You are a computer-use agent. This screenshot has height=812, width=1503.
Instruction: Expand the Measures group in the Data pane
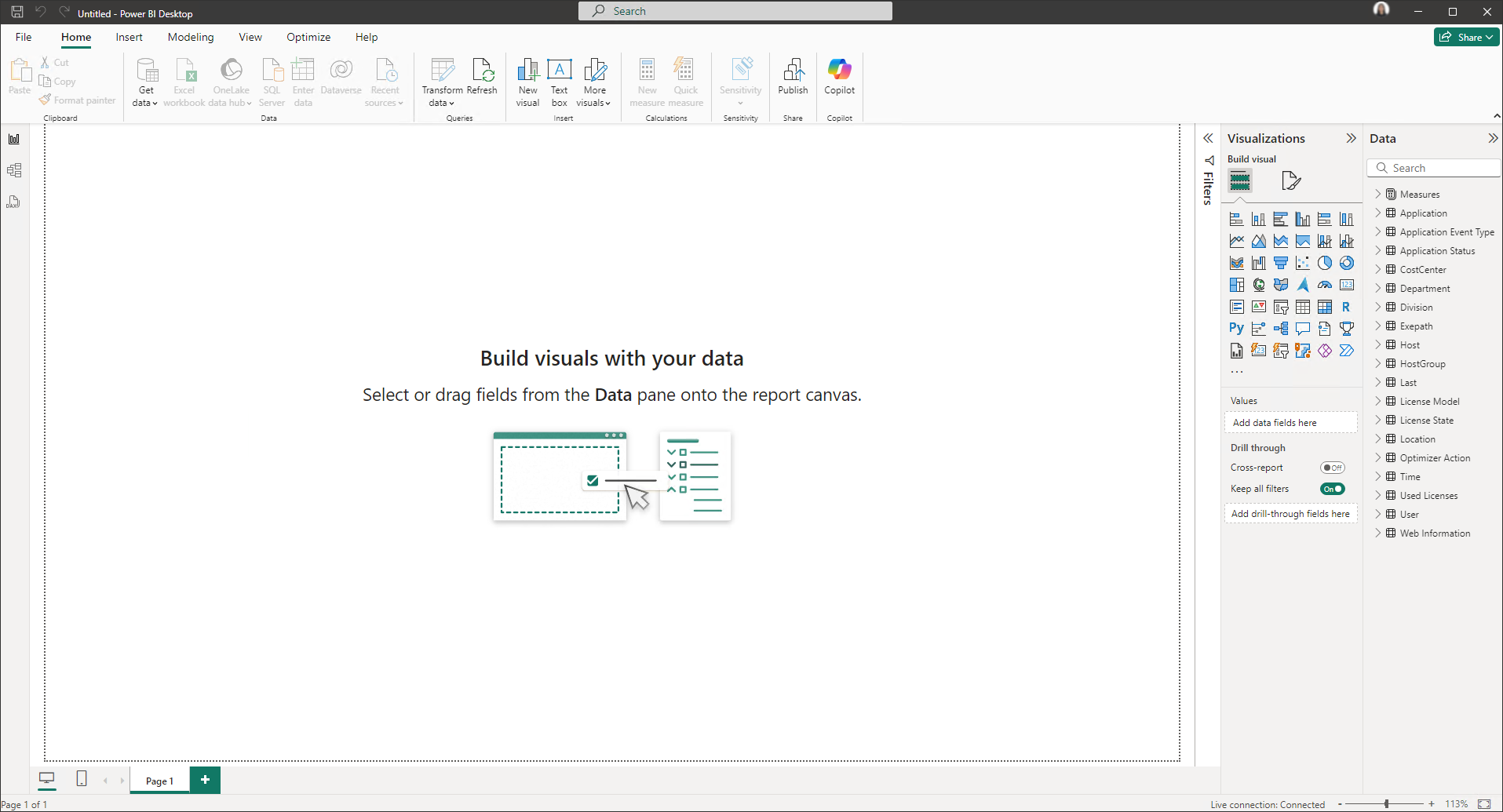[1379, 194]
